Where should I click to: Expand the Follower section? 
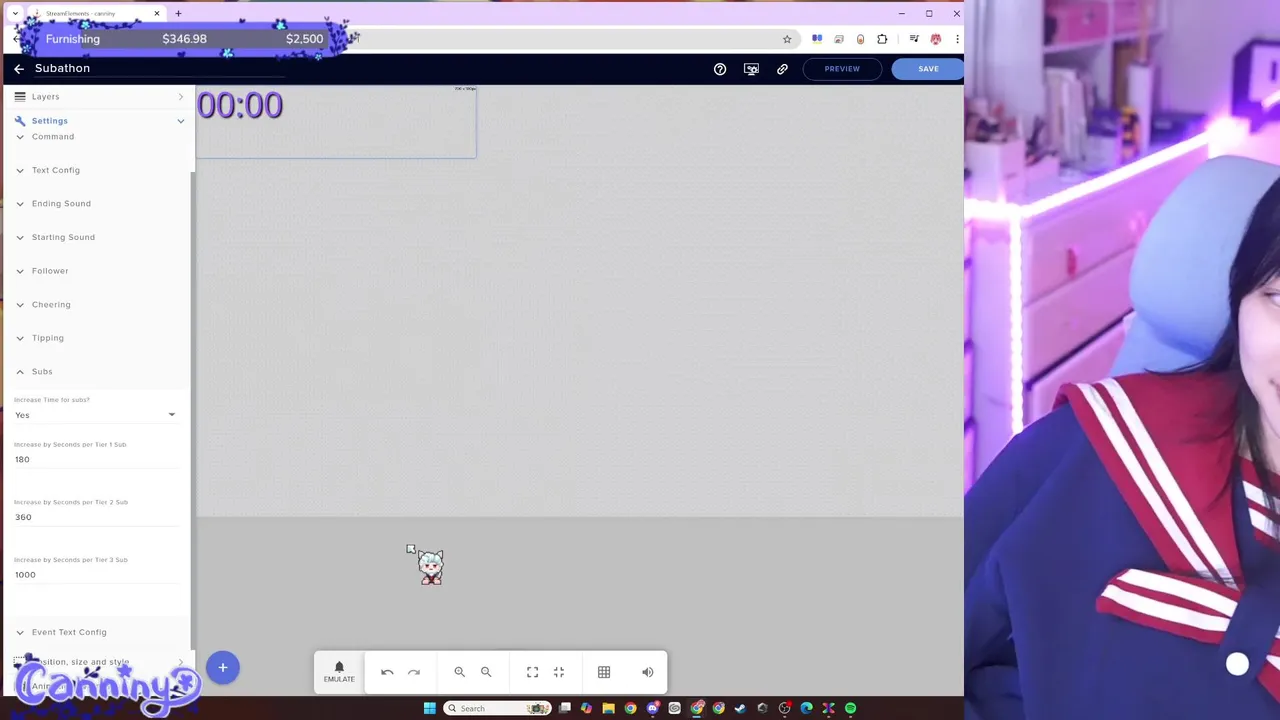(49, 271)
